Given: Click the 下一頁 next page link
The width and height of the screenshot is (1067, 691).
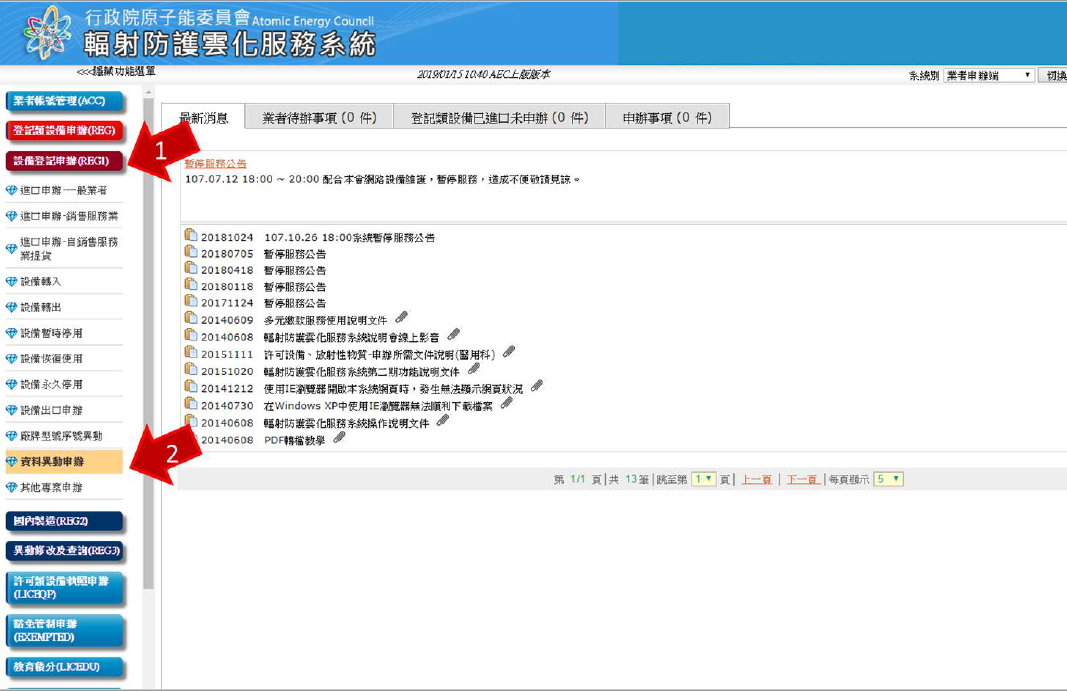Looking at the screenshot, I should (802, 480).
